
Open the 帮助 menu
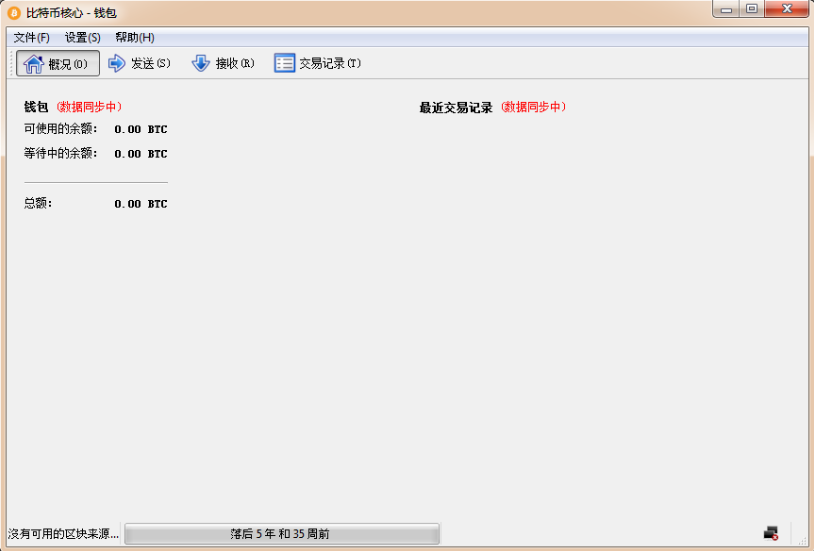coord(134,37)
